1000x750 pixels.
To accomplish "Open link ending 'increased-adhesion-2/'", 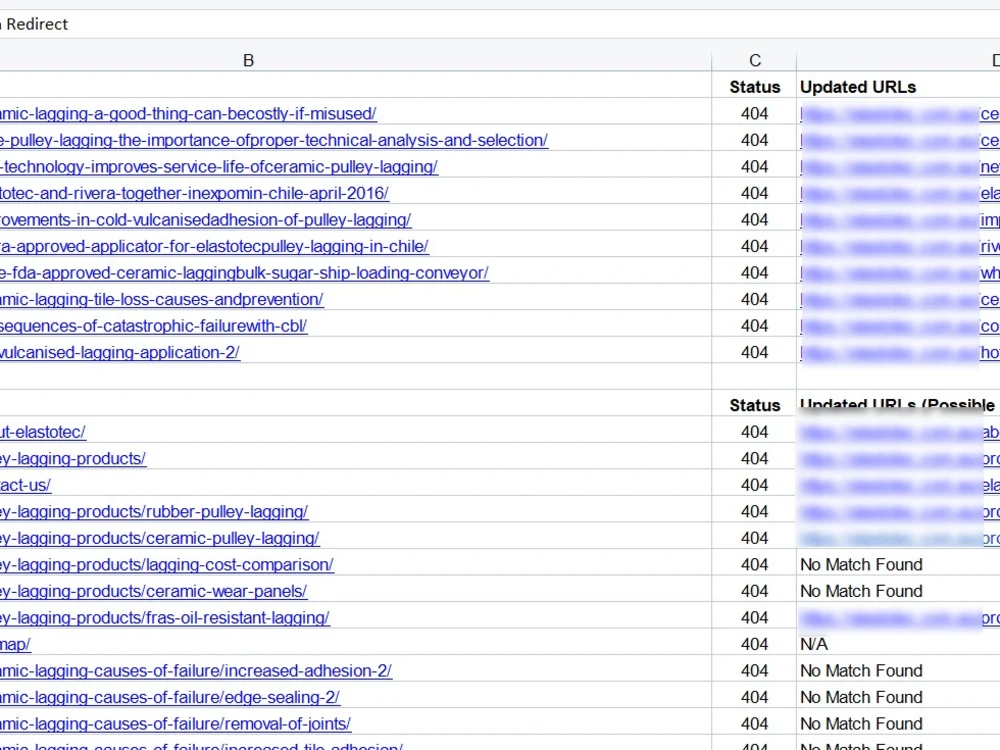I will tap(196, 672).
